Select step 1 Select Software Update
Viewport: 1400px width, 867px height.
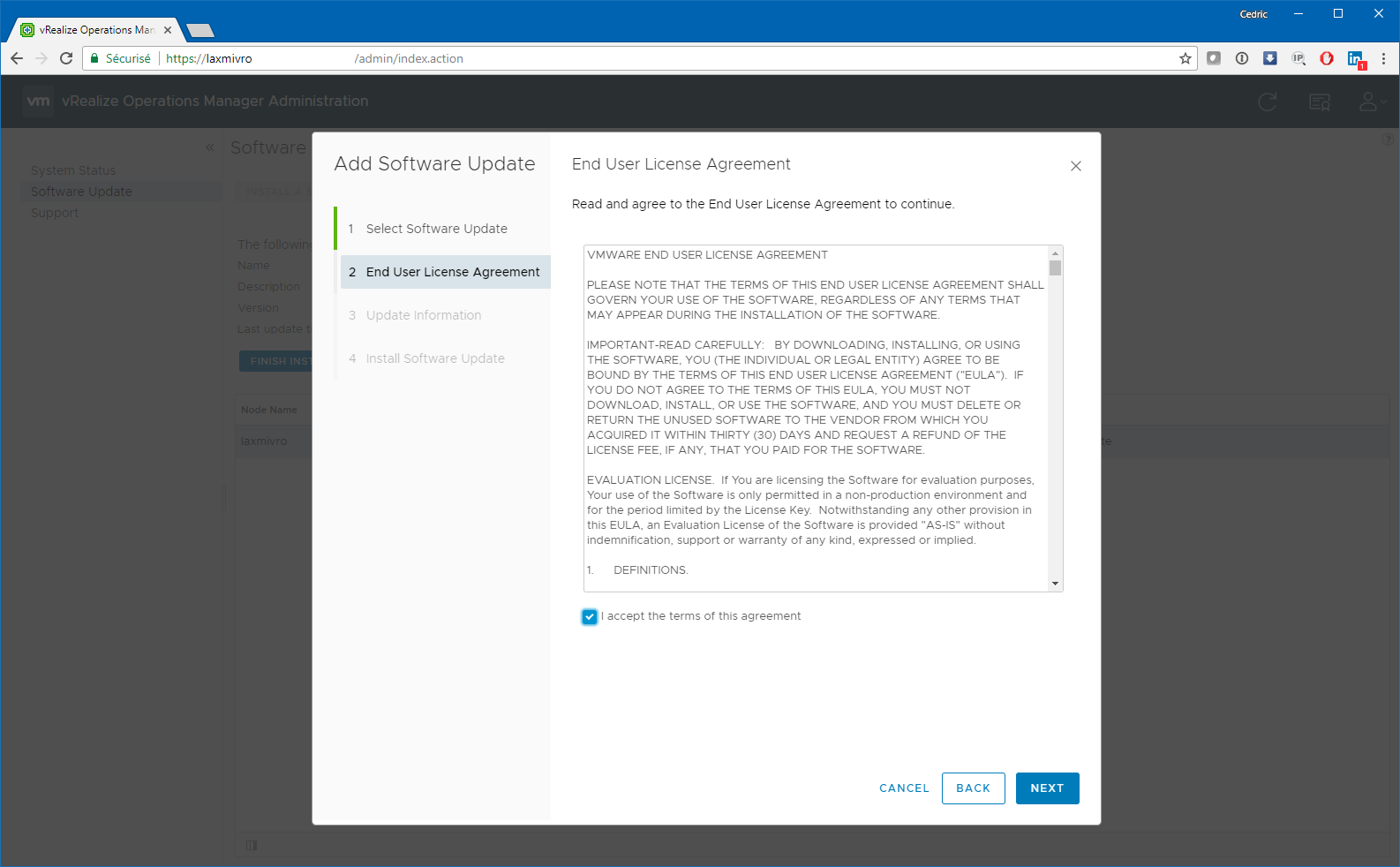pos(442,229)
